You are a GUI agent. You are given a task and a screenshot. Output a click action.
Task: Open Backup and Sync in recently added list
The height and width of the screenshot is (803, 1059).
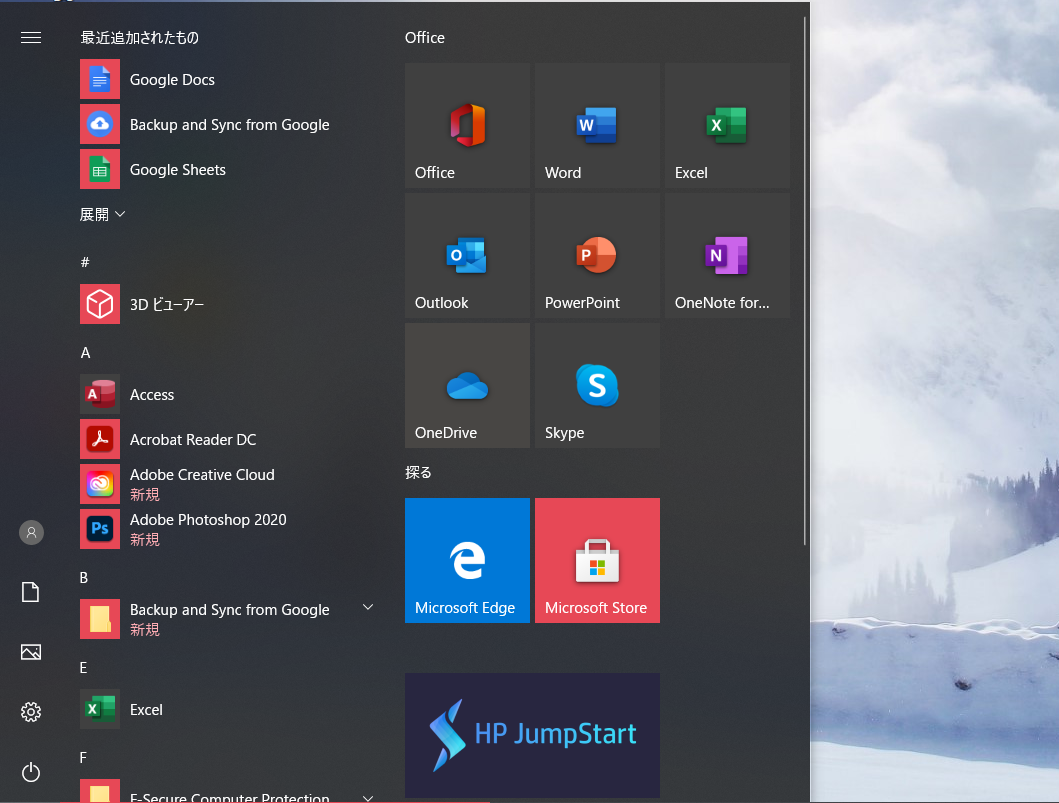point(228,124)
